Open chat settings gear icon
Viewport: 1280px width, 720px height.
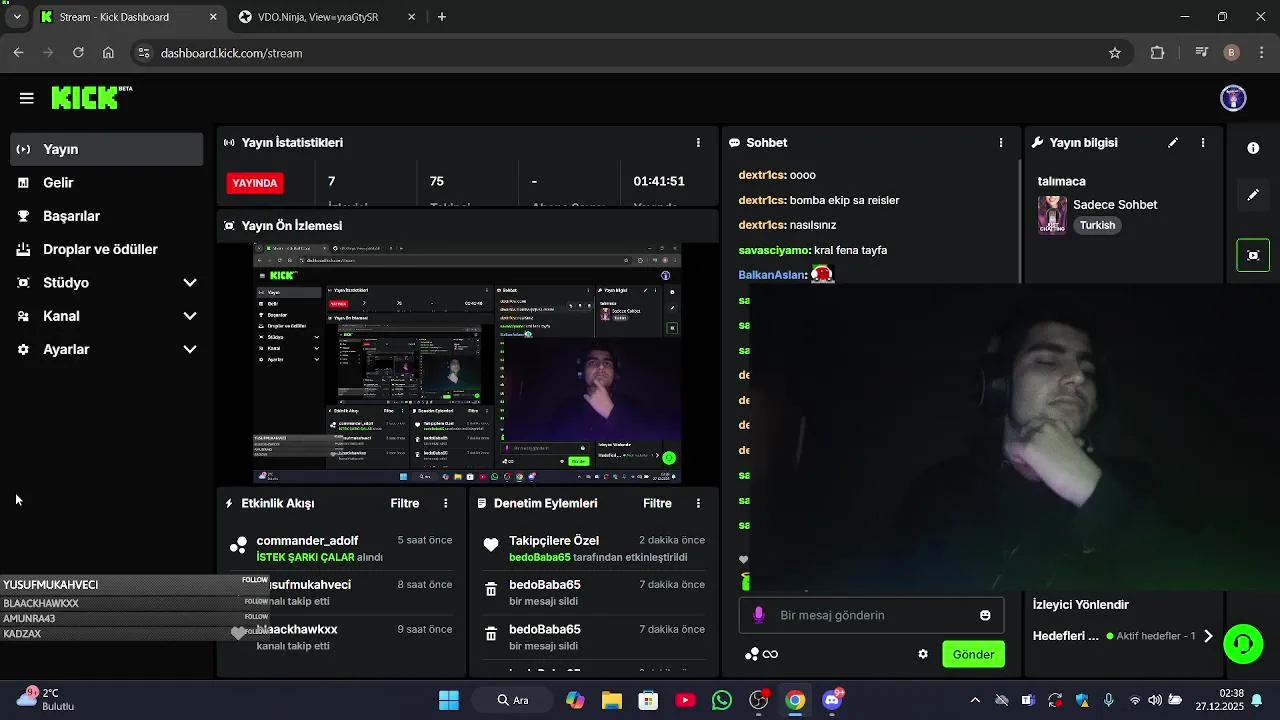pos(923,654)
